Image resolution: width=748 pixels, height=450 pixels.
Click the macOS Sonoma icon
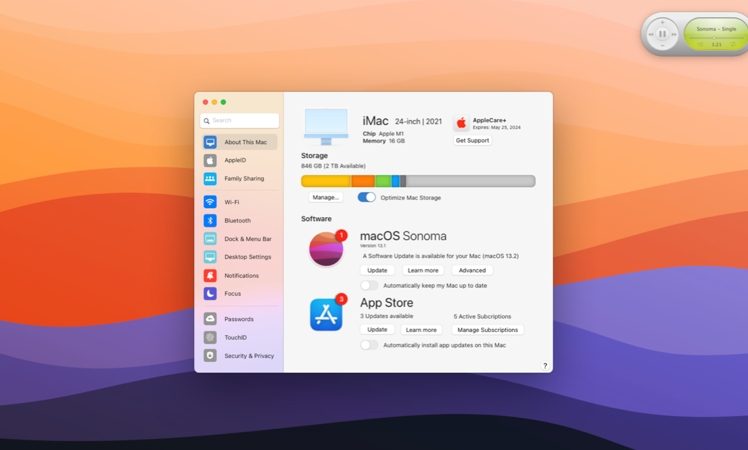click(326, 249)
